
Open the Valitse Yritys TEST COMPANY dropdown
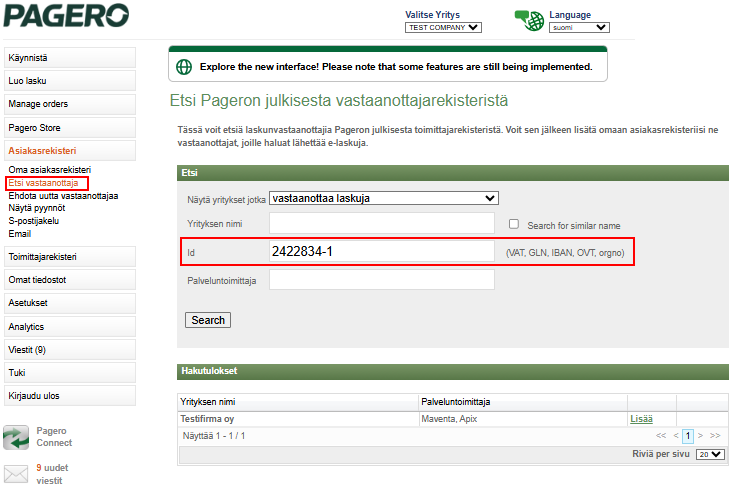[x=443, y=27]
